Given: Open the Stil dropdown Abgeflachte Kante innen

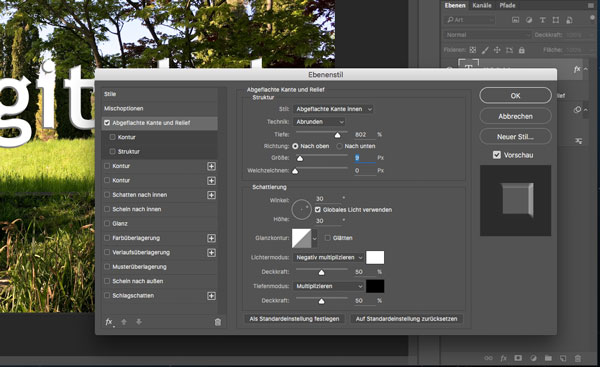Looking at the screenshot, I should click(333, 109).
